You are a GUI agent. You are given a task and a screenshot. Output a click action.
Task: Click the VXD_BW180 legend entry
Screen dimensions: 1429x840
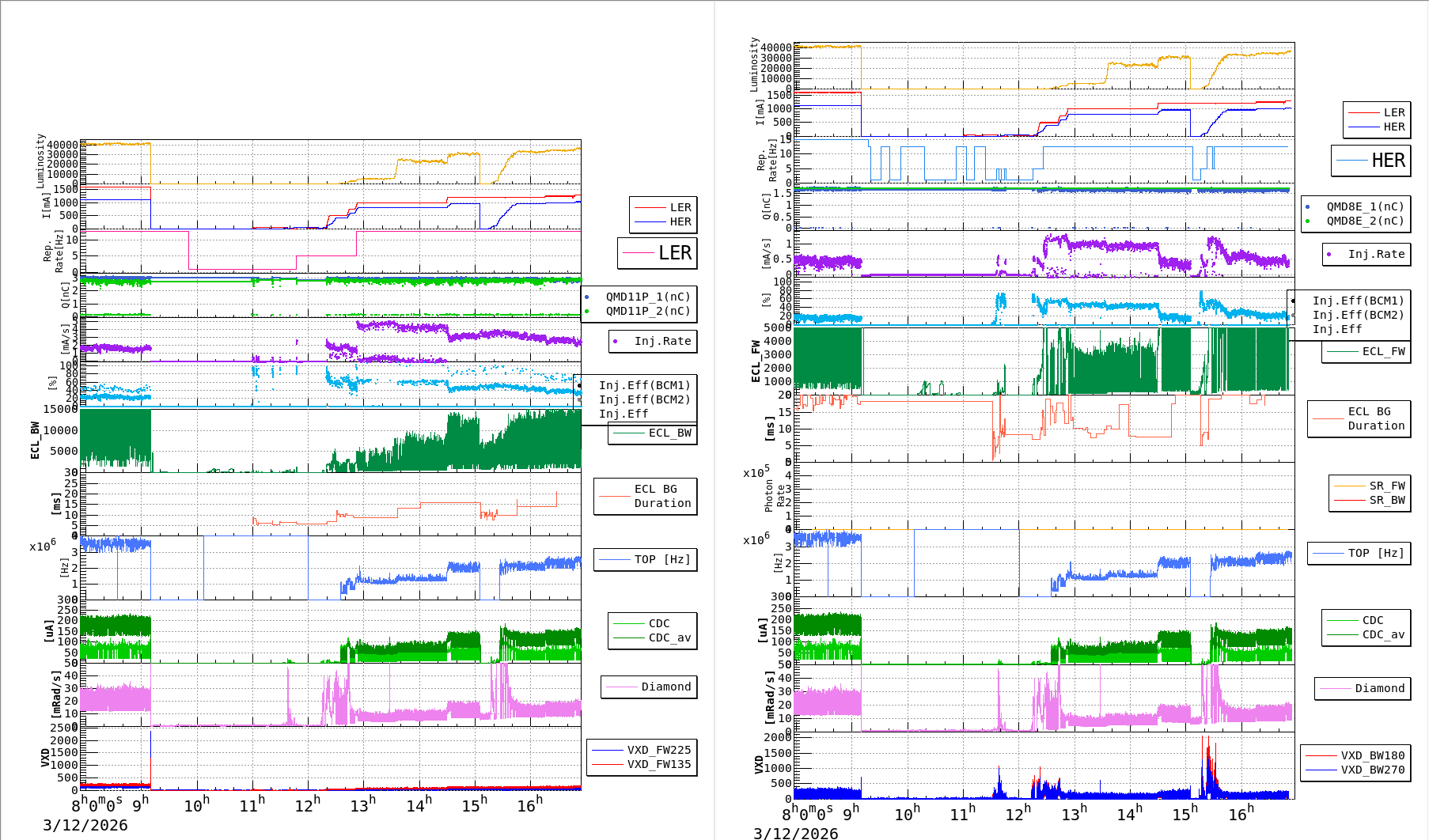pyautogui.click(x=1372, y=755)
